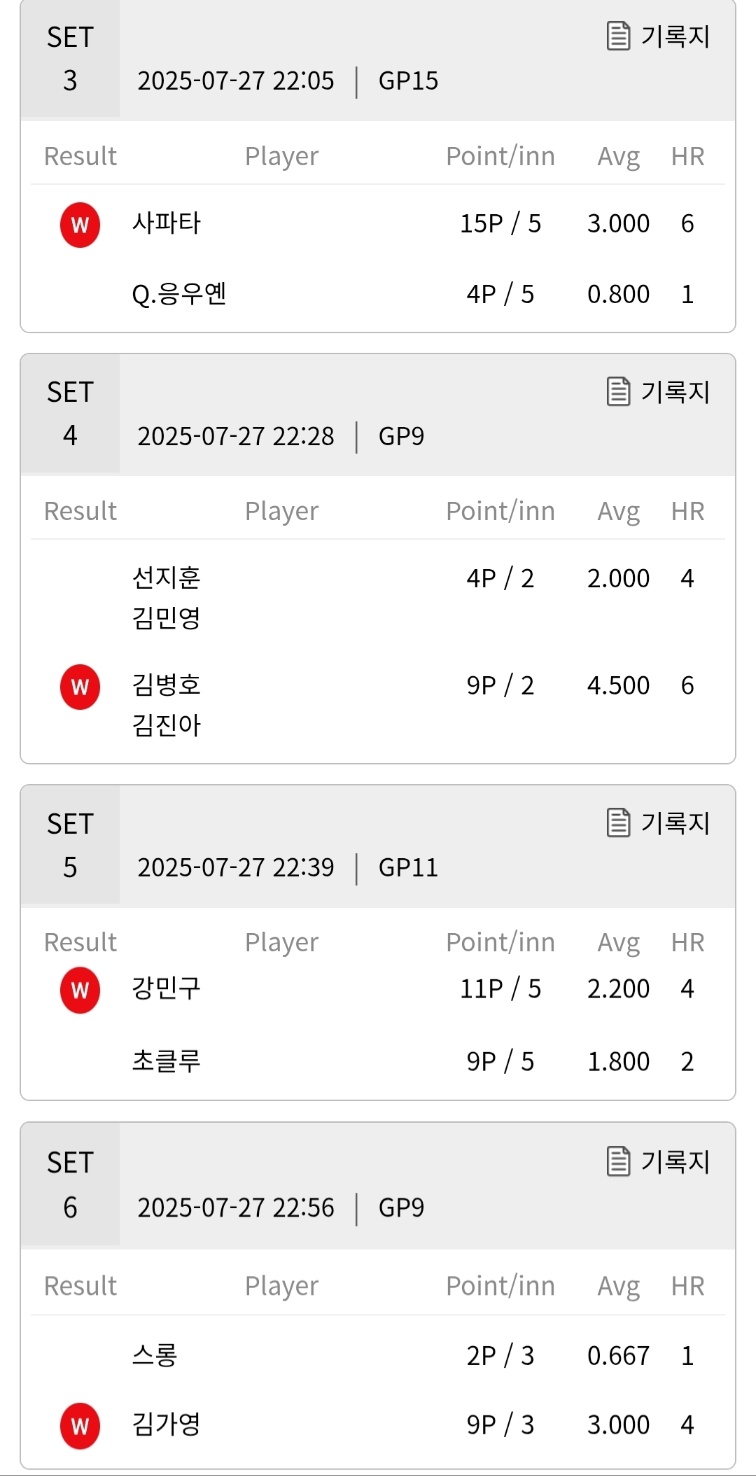Open the 기록지 document icon for SET 4
Image resolution: width=756 pixels, height=1476 pixels.
point(619,391)
